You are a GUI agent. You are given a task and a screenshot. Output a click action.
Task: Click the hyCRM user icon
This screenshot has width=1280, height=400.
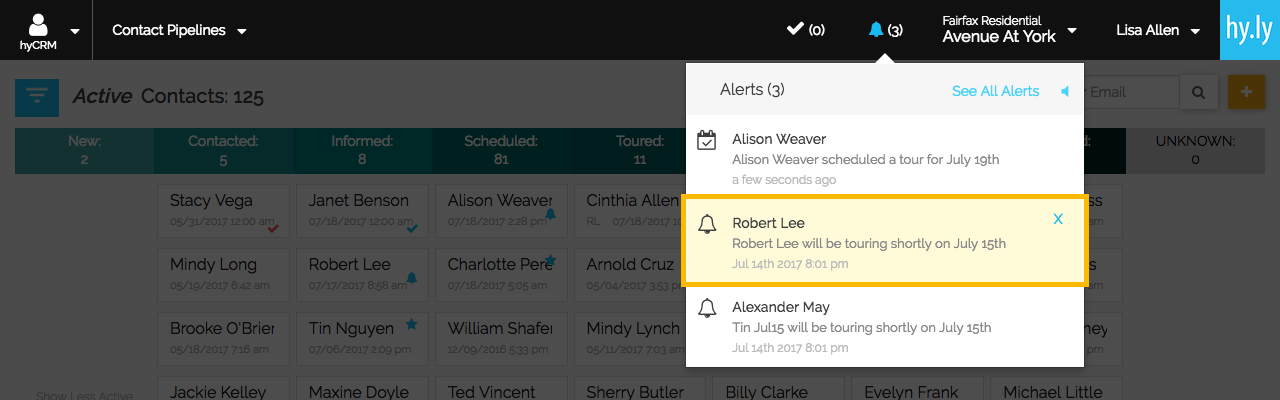(39, 25)
